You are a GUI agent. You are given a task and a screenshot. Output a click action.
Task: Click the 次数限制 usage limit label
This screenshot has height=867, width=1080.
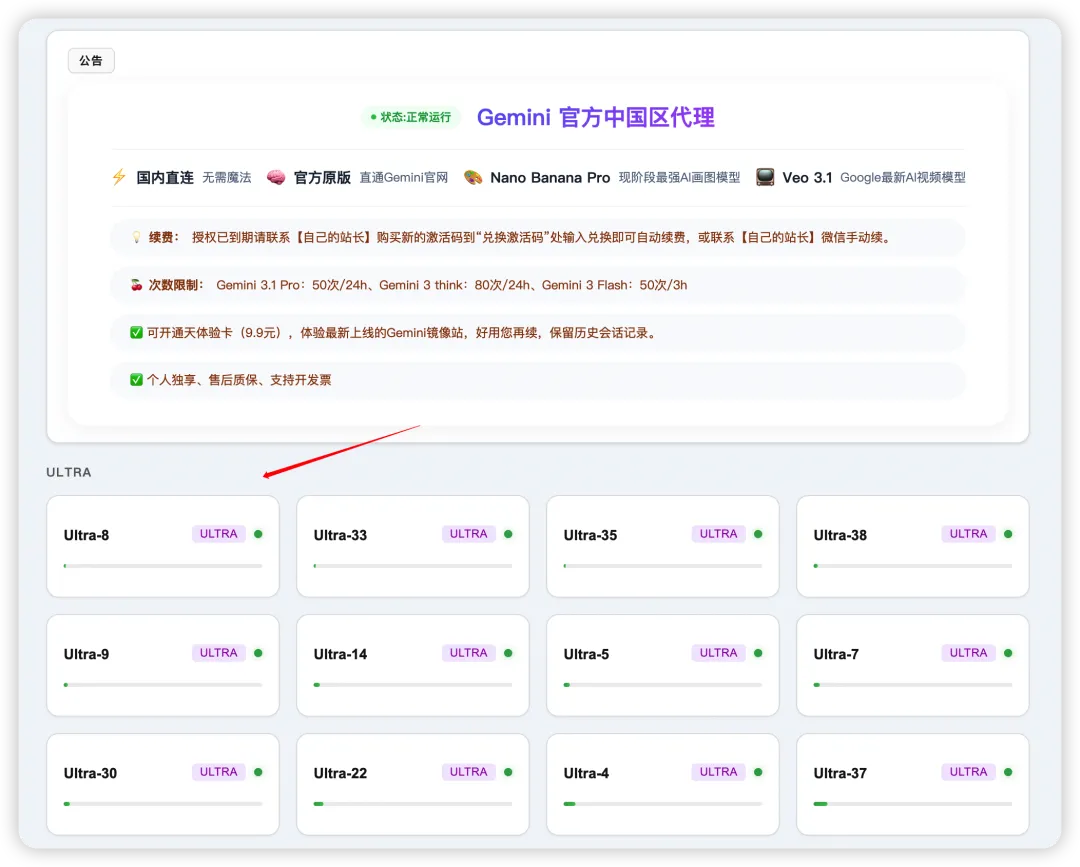(176, 285)
